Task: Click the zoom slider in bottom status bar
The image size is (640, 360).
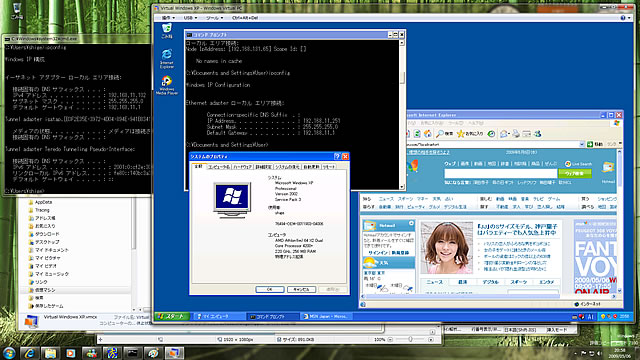Action: click(x=410, y=339)
